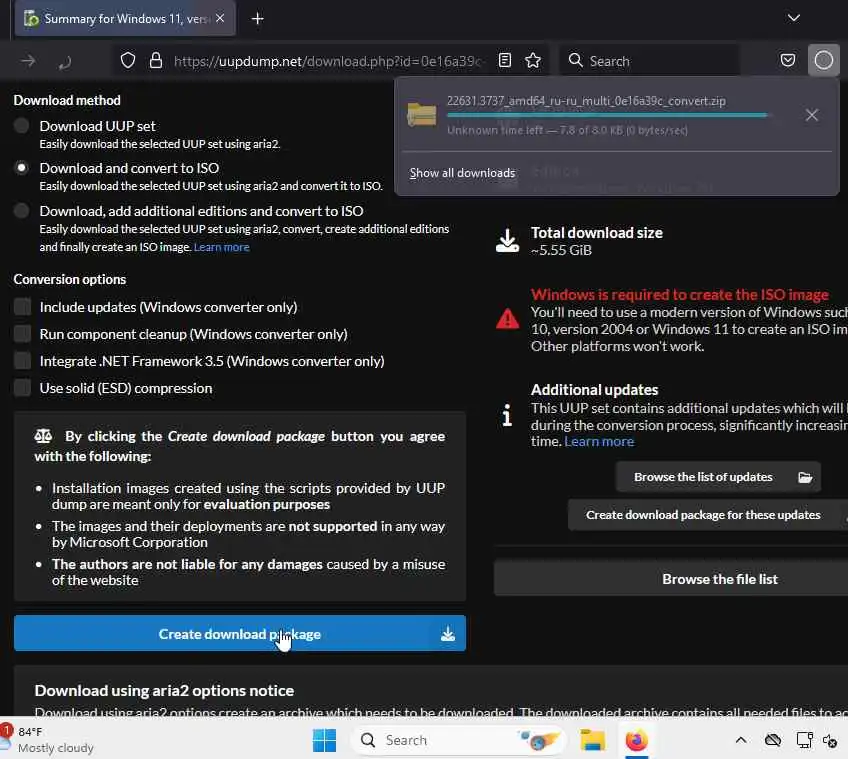Image resolution: width=848 pixels, height=759 pixels.
Task: Show hidden tray icons chevron
Action: pyautogui.click(x=741, y=740)
